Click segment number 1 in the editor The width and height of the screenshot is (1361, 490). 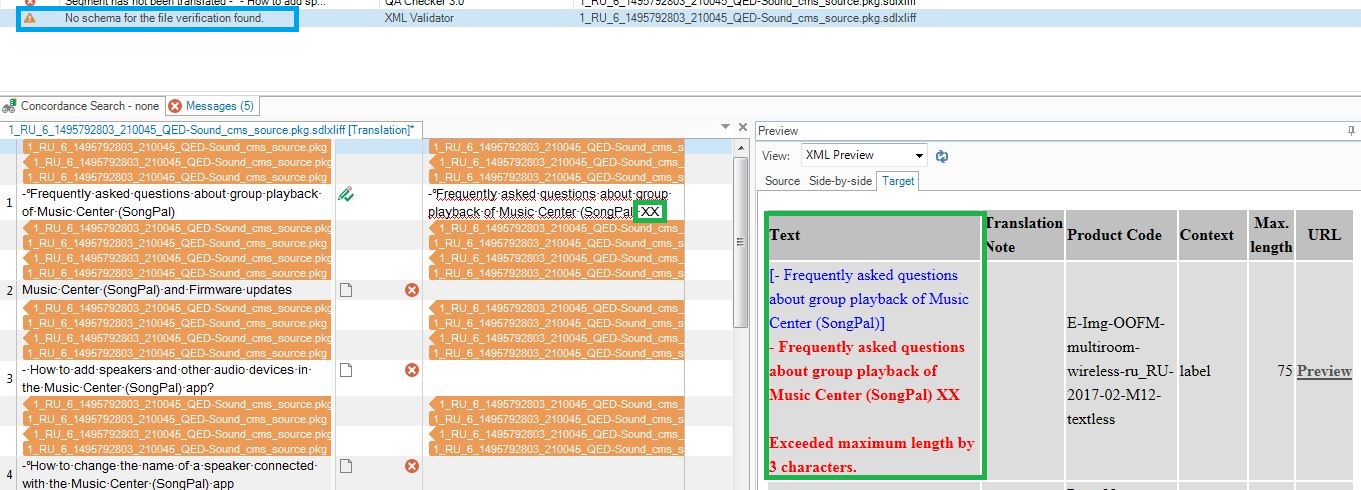pos(9,202)
